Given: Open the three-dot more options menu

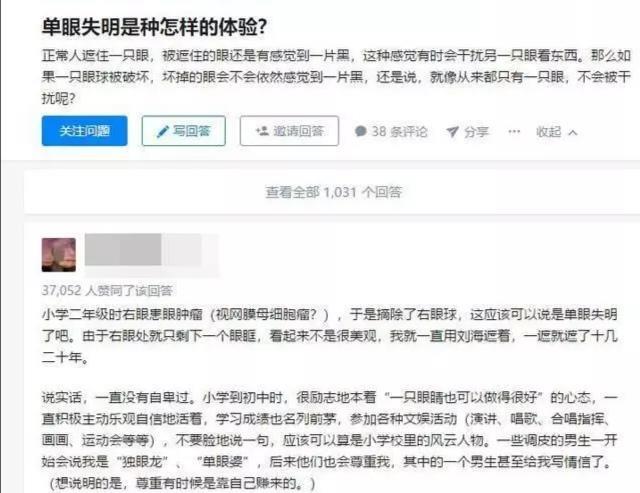Looking at the screenshot, I should pyautogui.click(x=514, y=131).
